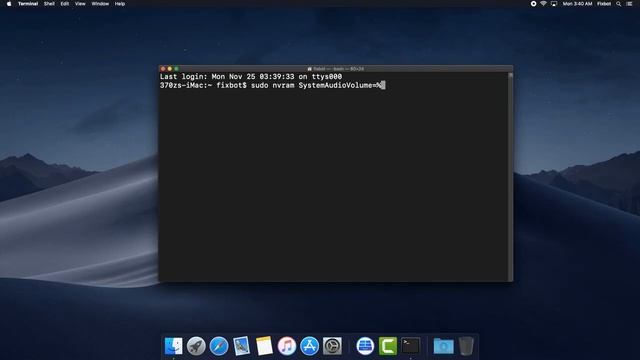Launch Launchpad rocket icon in Dock
The width and height of the screenshot is (640, 360).
pyautogui.click(x=196, y=346)
